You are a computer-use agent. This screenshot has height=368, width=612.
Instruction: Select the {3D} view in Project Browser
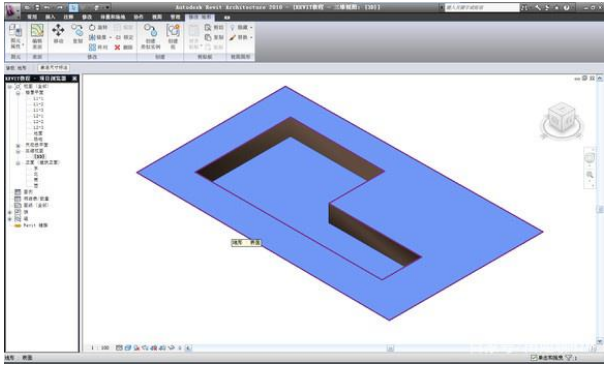point(39,156)
